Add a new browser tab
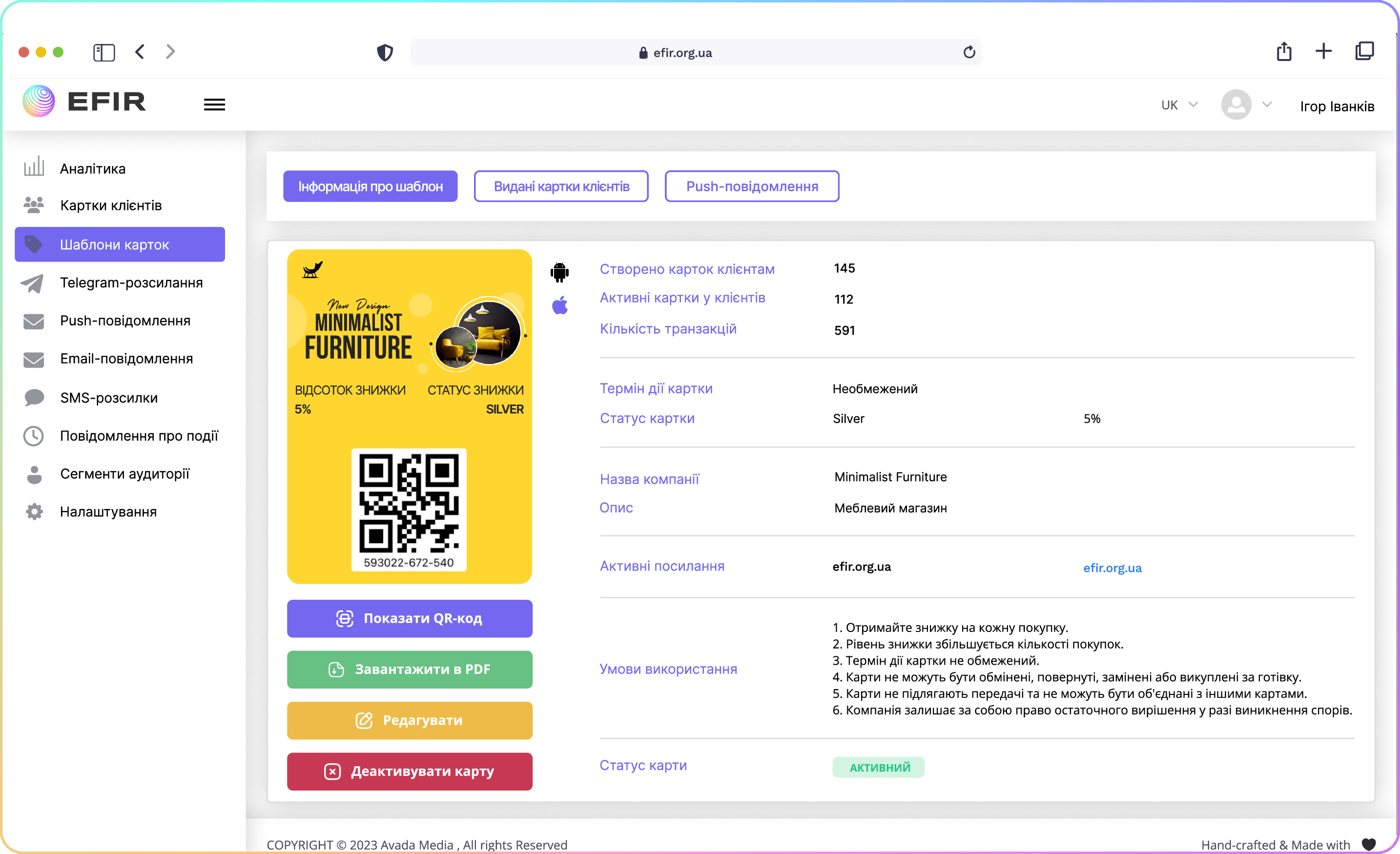Image resolution: width=1400 pixels, height=854 pixels. 1323,51
